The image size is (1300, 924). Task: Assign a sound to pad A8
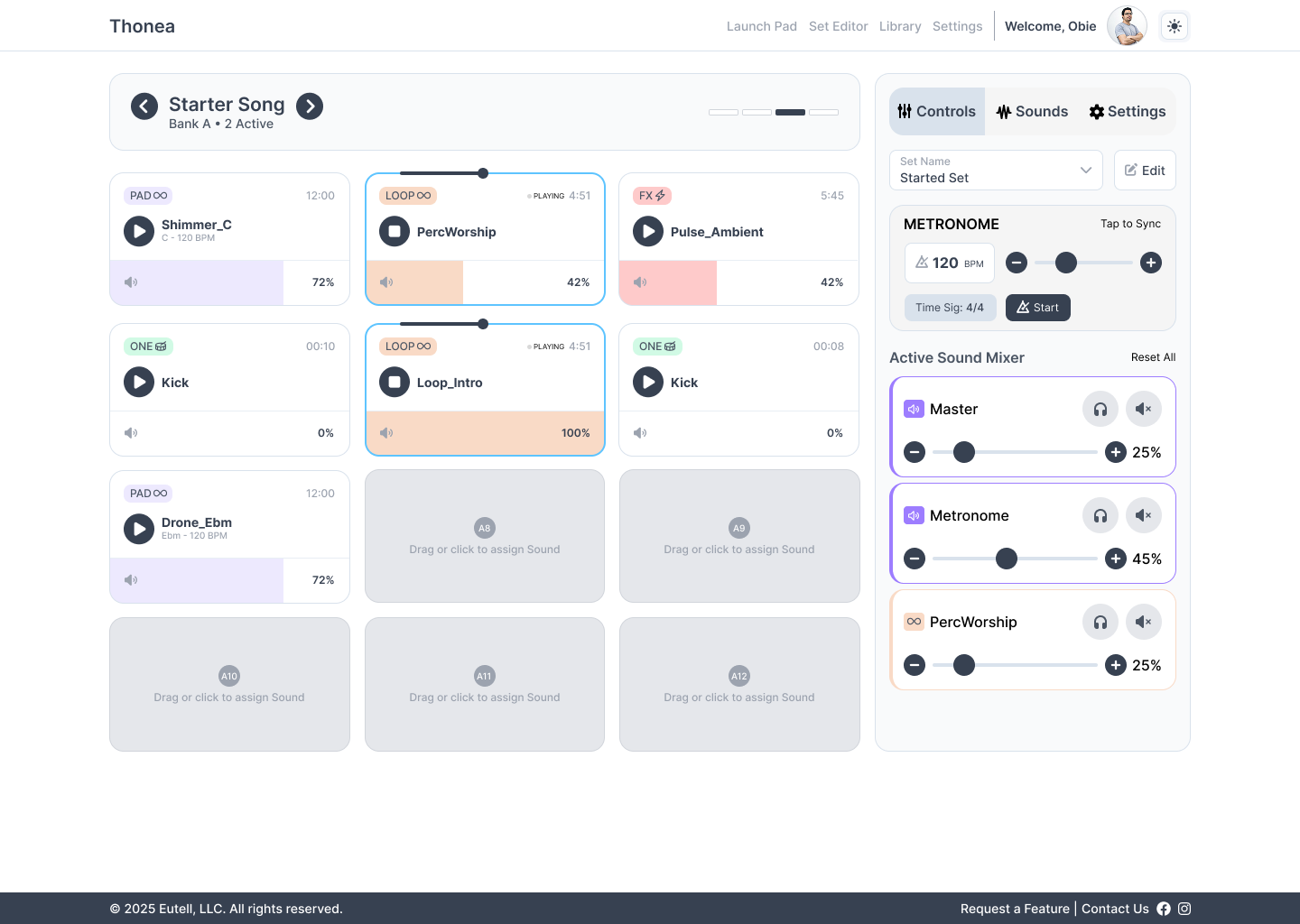[485, 536]
